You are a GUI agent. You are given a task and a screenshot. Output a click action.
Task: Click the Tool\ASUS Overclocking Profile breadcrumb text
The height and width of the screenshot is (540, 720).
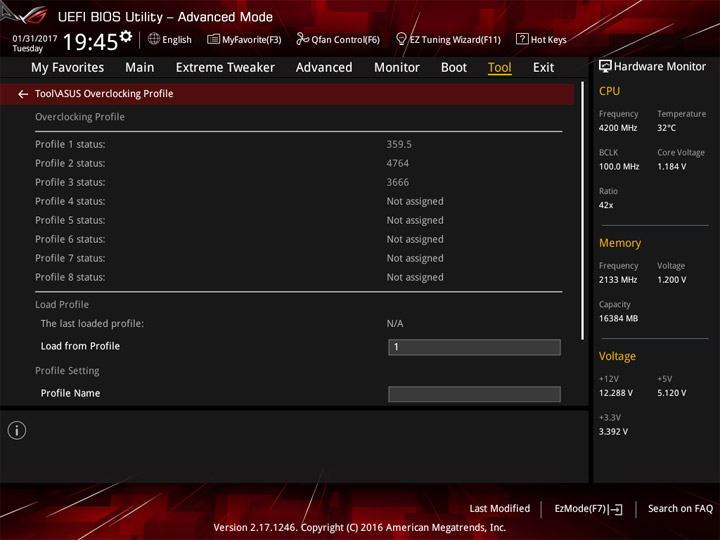point(104,94)
